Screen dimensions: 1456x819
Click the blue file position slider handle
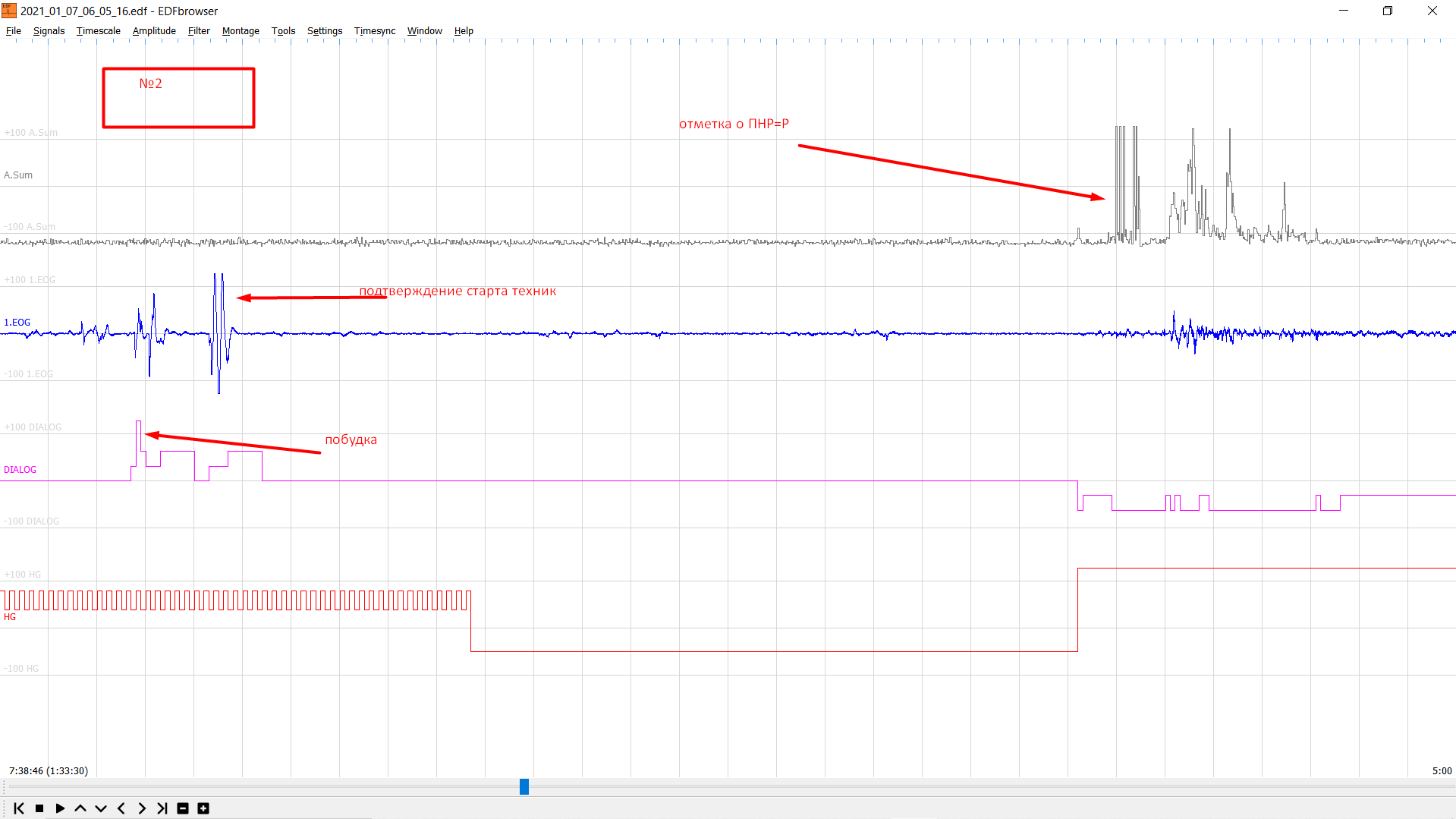pos(524,786)
